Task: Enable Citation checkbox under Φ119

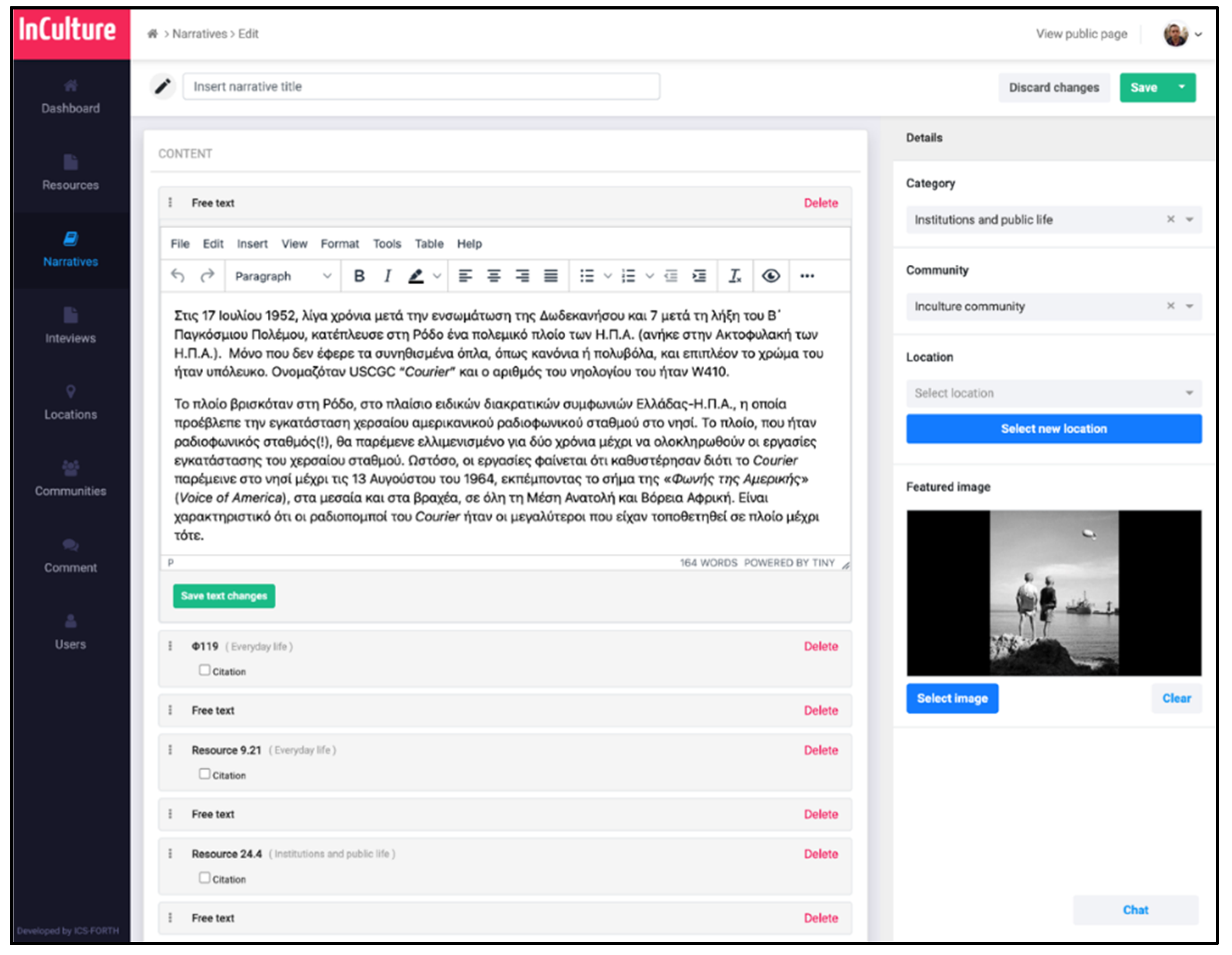Action: click(x=204, y=671)
